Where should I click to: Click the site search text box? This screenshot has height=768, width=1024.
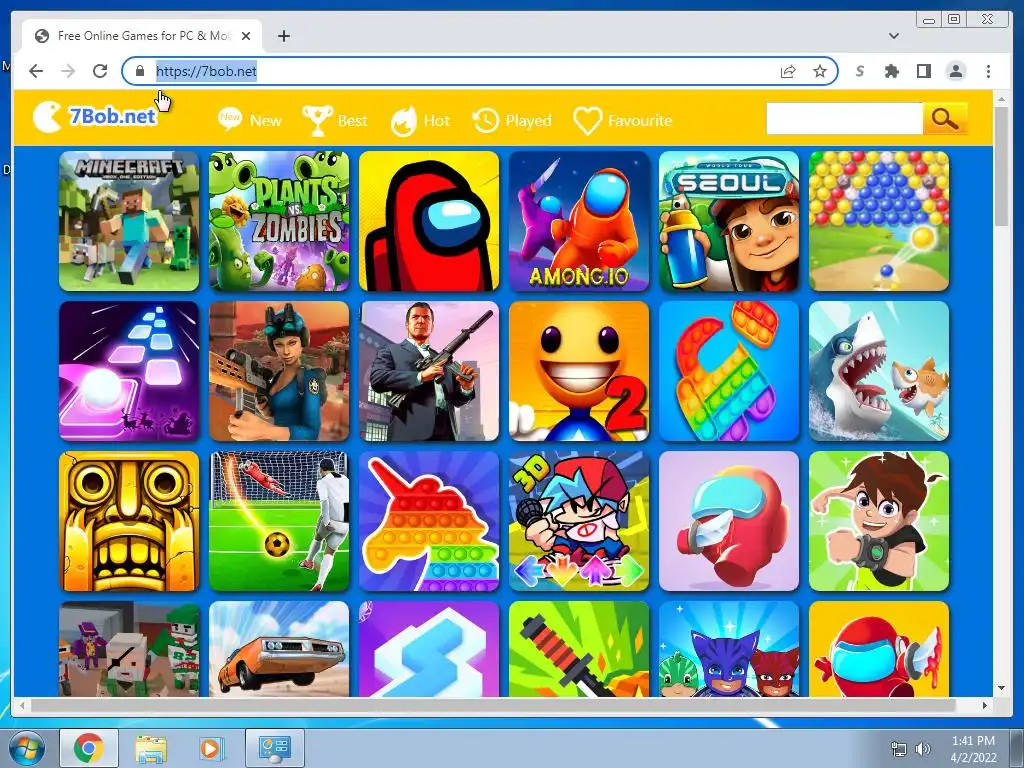pyautogui.click(x=844, y=119)
